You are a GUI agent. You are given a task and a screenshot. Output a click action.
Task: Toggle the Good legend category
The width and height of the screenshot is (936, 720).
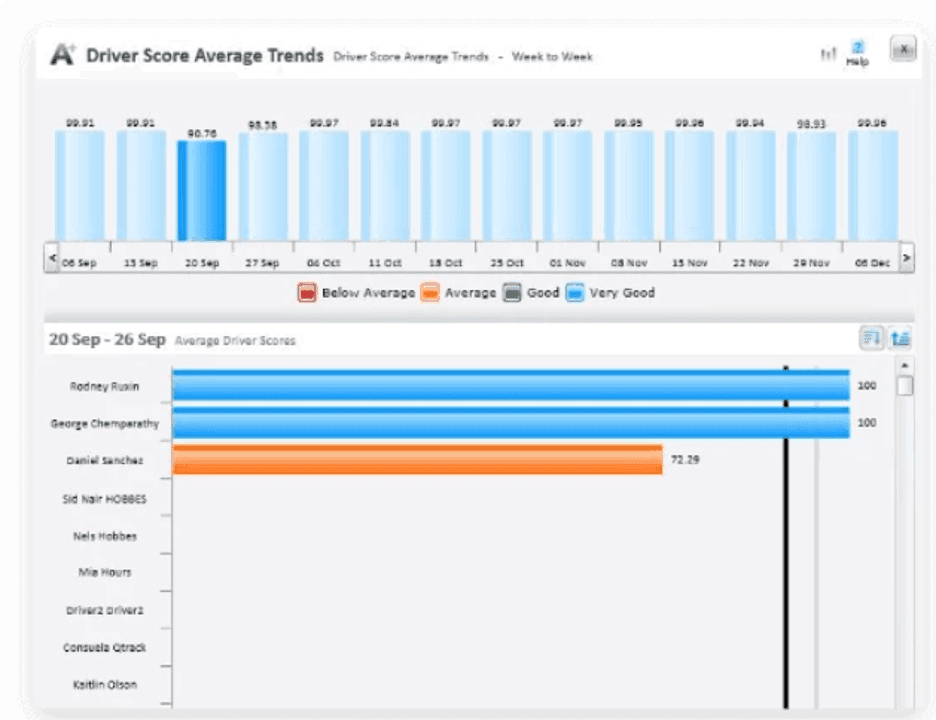point(511,292)
